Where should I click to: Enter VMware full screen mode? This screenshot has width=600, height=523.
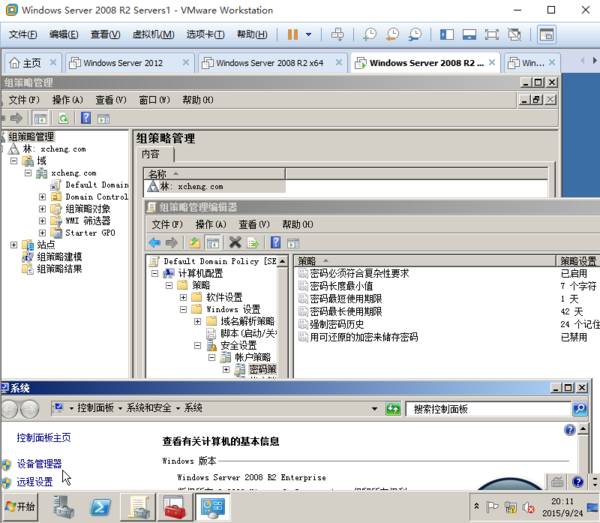coord(492,35)
